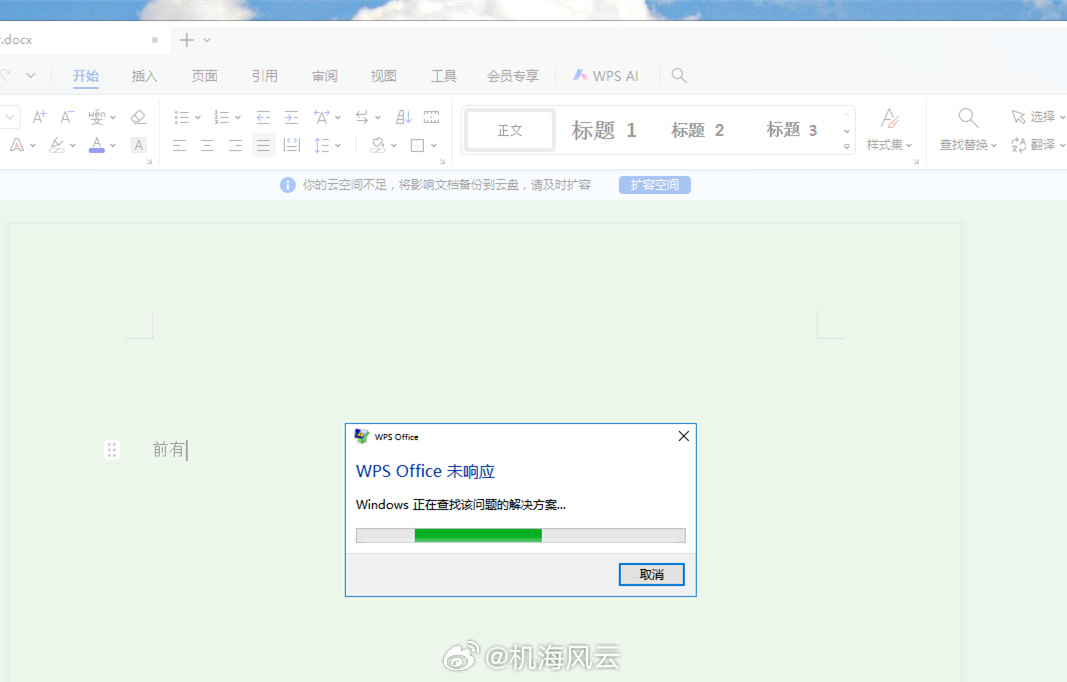The width and height of the screenshot is (1067, 682).
Task: Open the phonetic guide dropdown arrow
Action: (113, 118)
